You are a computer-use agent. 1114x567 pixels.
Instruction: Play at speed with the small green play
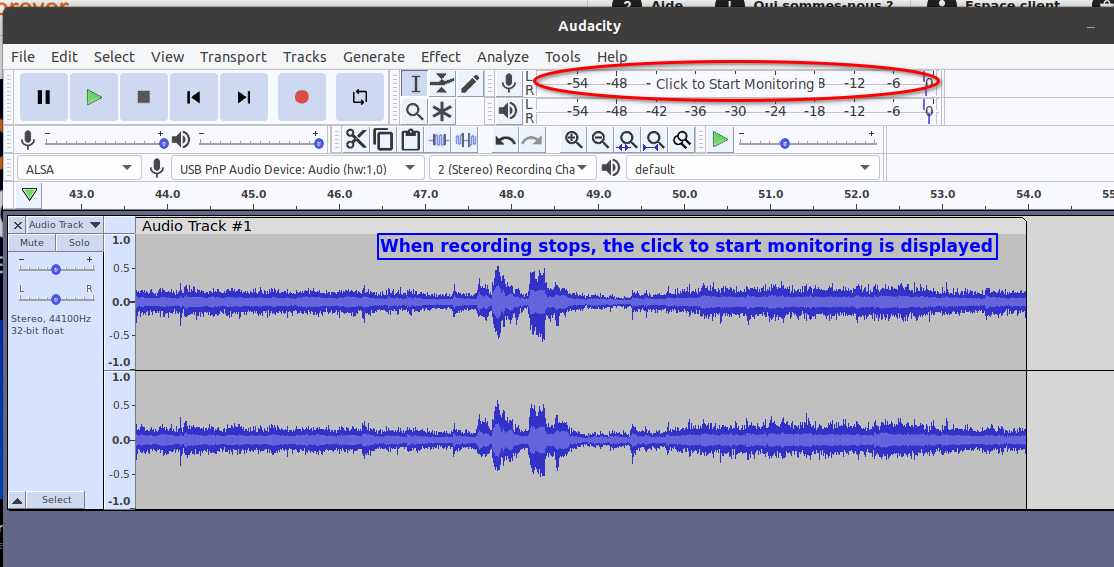[720, 139]
